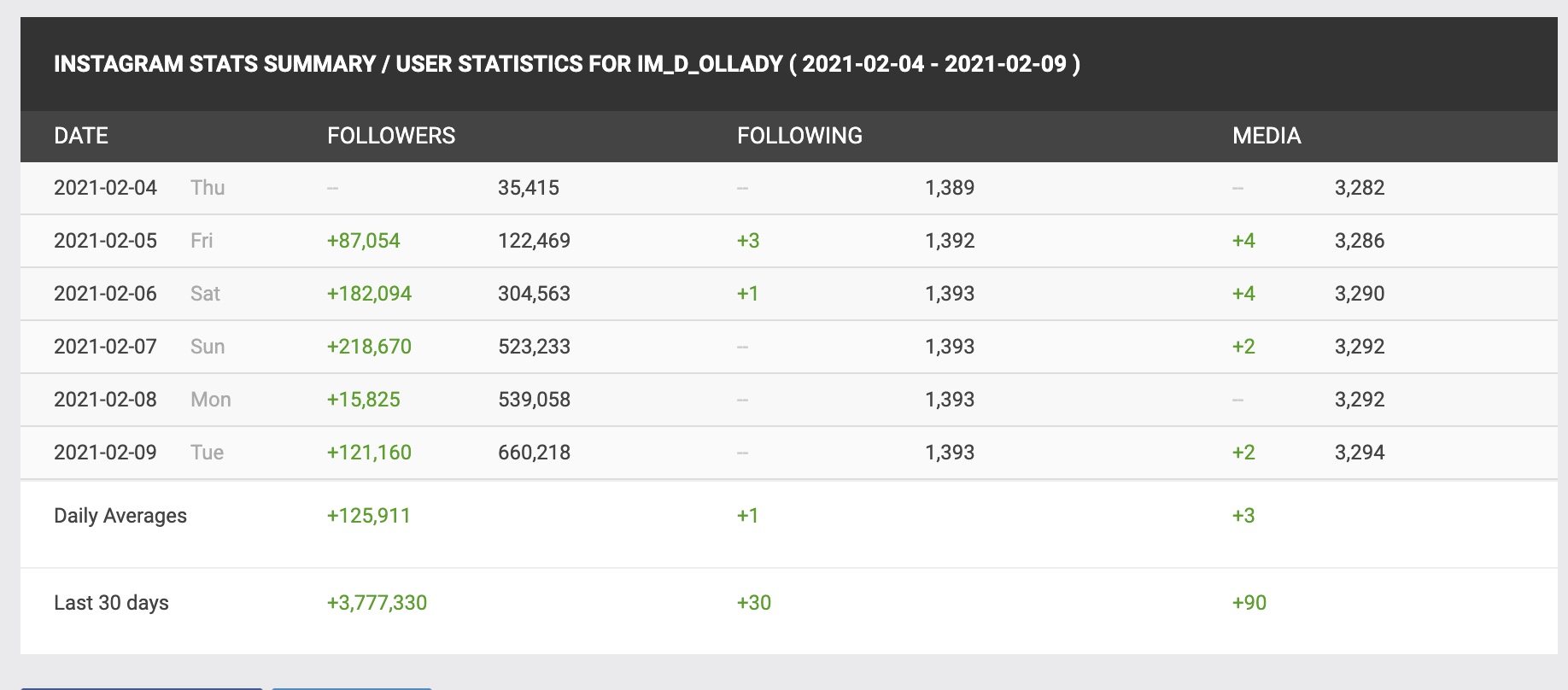1568x690 pixels.
Task: Click the Instagram Stats Summary title
Action: click(x=566, y=64)
